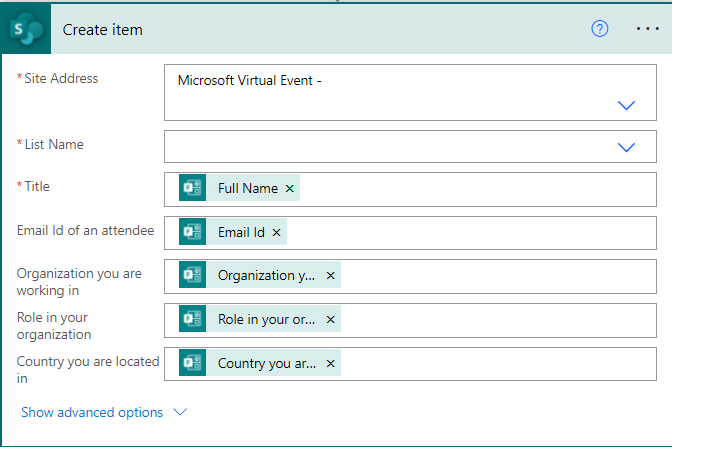The width and height of the screenshot is (701, 456).
Task: Expand the List Name dropdown
Action: [627, 147]
